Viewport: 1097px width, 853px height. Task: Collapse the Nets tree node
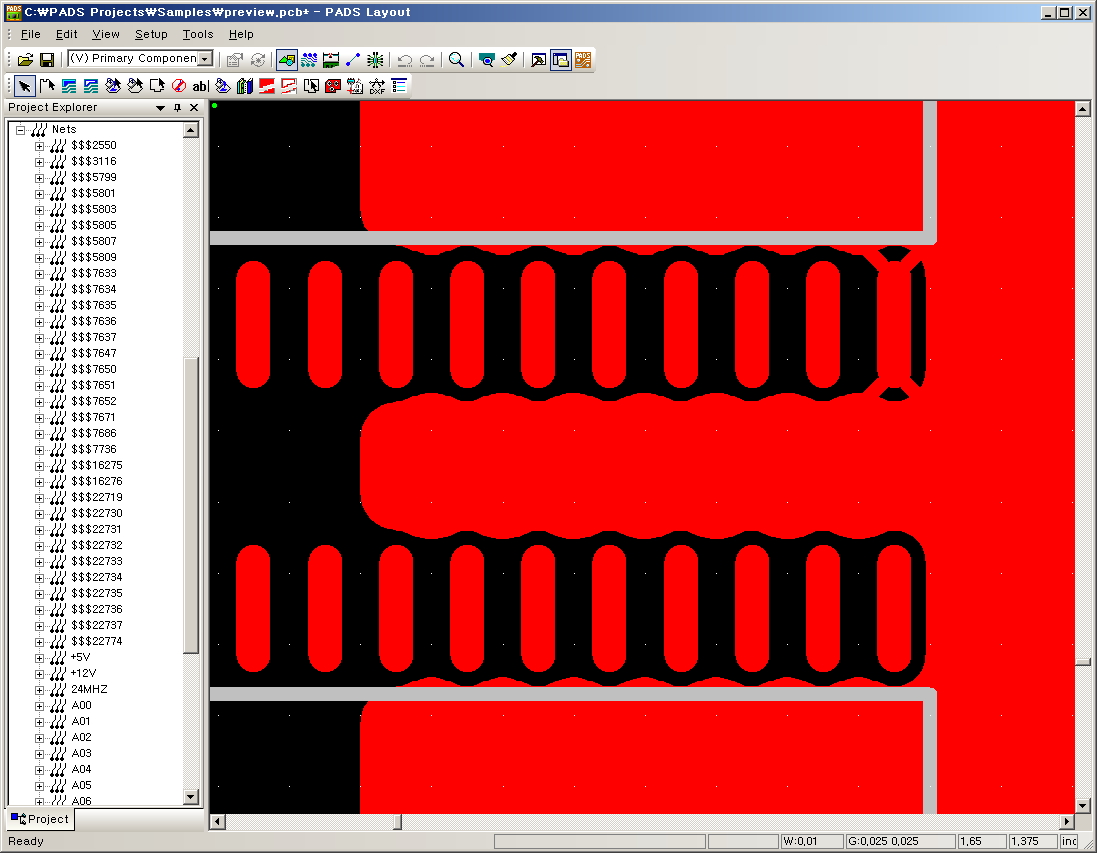coord(21,129)
